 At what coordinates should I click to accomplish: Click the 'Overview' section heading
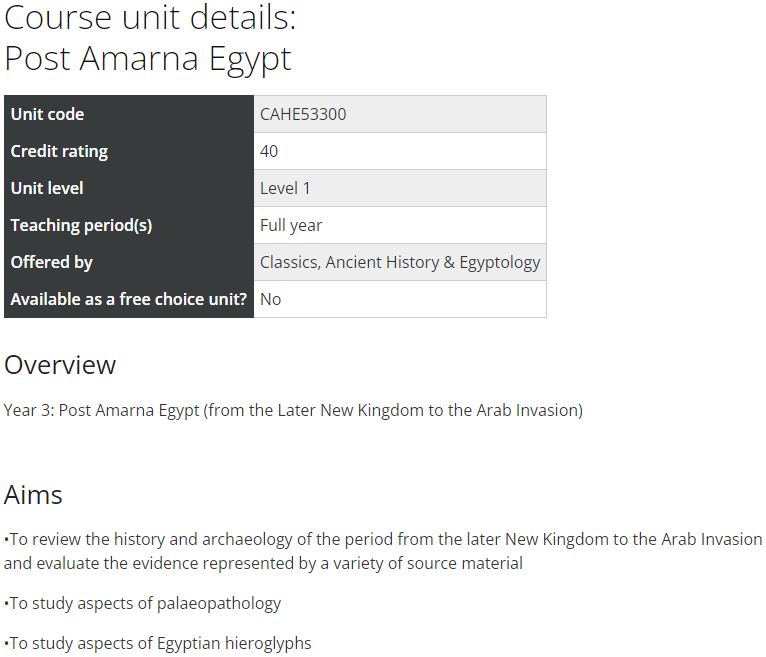point(60,365)
